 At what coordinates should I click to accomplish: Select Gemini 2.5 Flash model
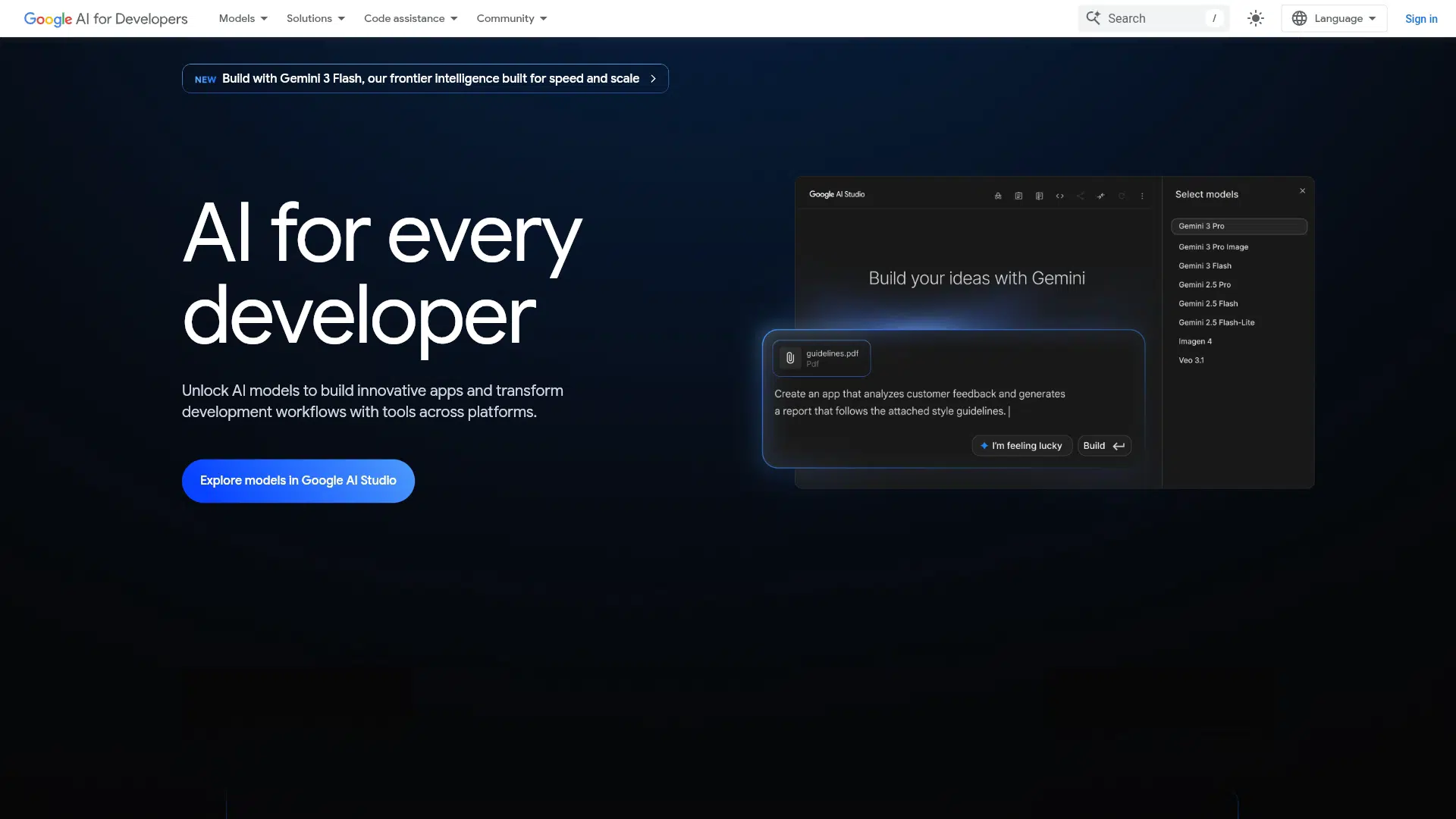1208,304
